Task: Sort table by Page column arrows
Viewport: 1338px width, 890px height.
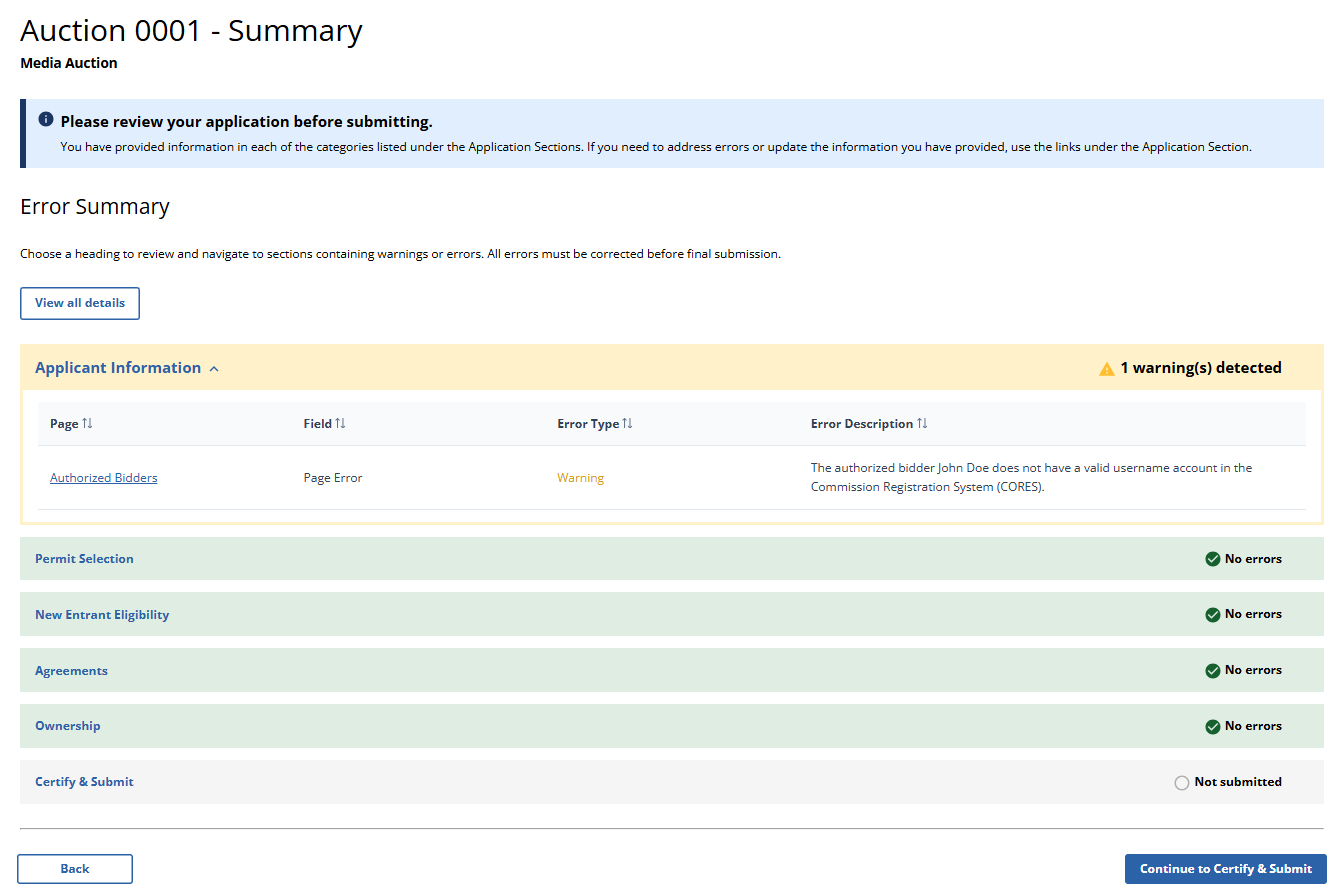Action: 88,424
